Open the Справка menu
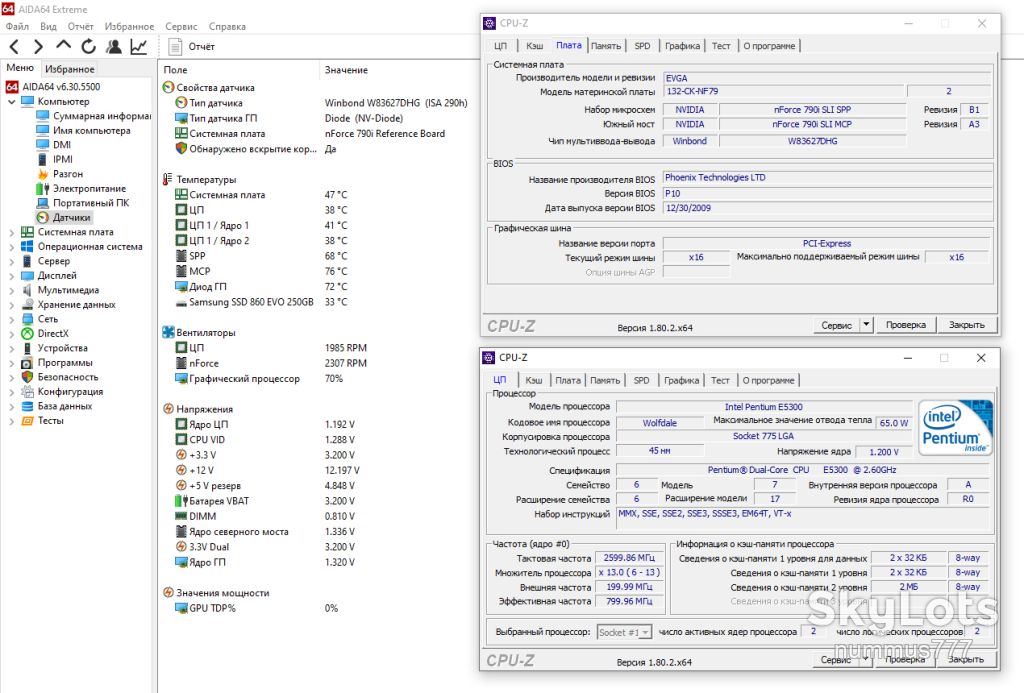This screenshot has width=1024, height=693. [227, 26]
